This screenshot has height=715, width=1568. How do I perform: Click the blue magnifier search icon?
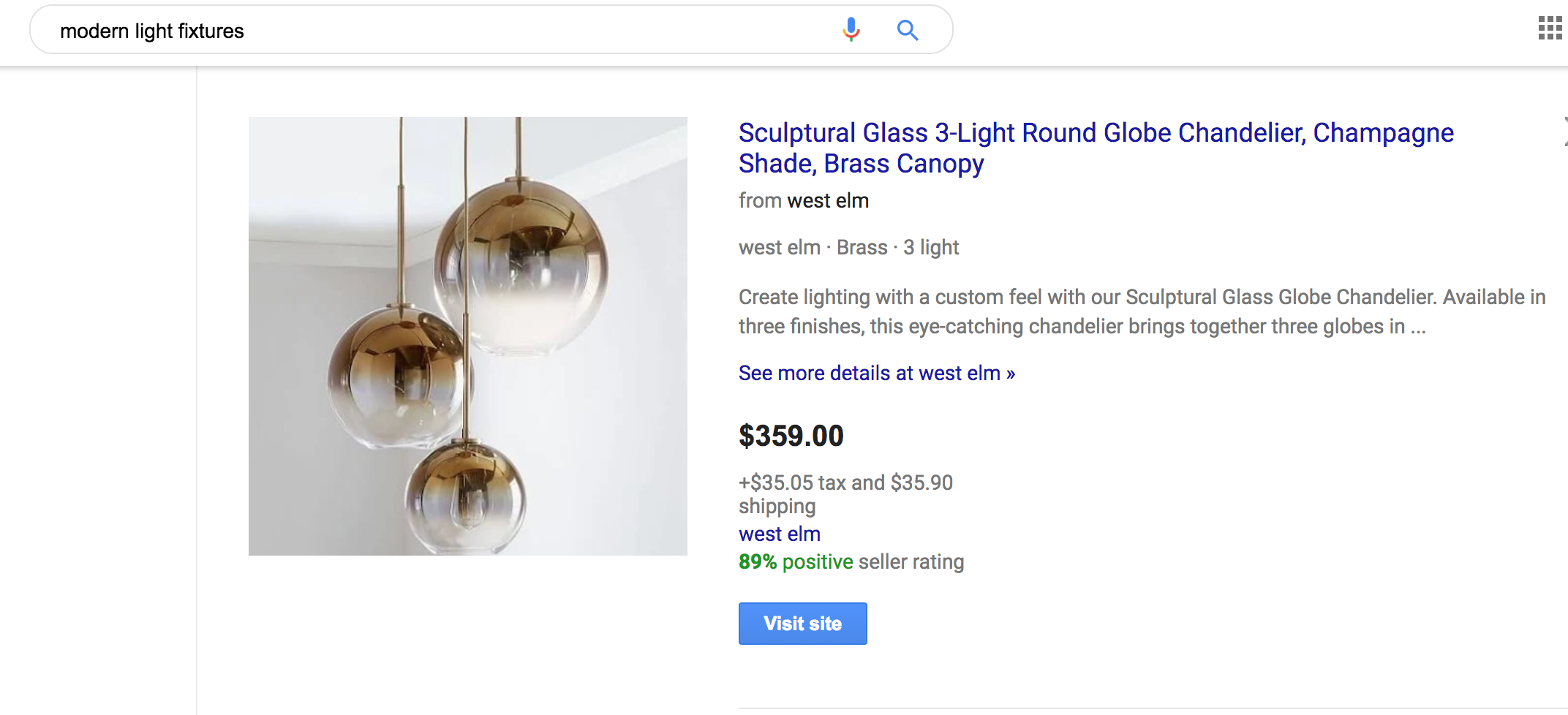[x=908, y=30]
